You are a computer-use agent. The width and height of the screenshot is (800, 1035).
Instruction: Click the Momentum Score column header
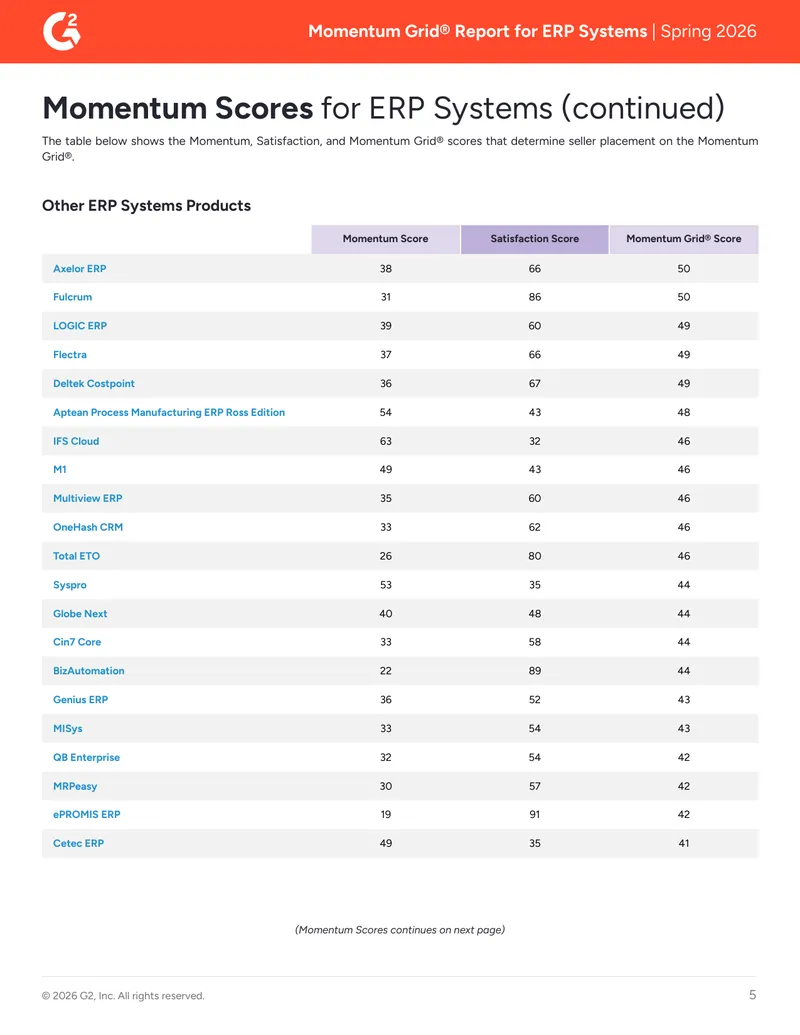point(385,239)
